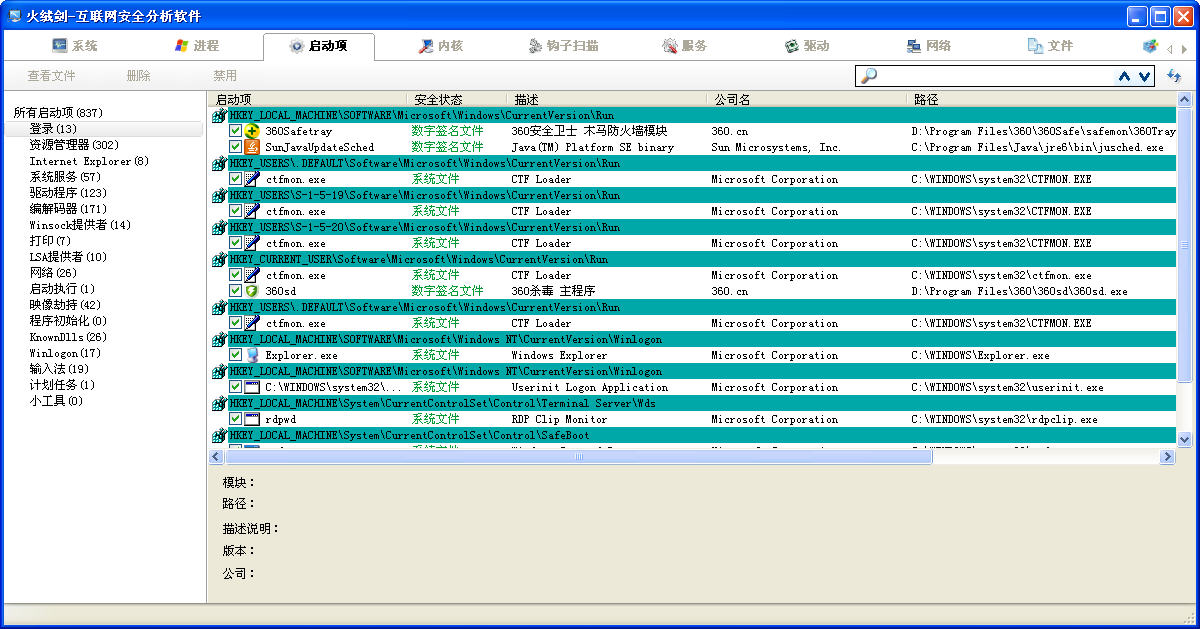Click the 360Safetray program icon
Screen dimensions: 1200x629
tap(252, 131)
